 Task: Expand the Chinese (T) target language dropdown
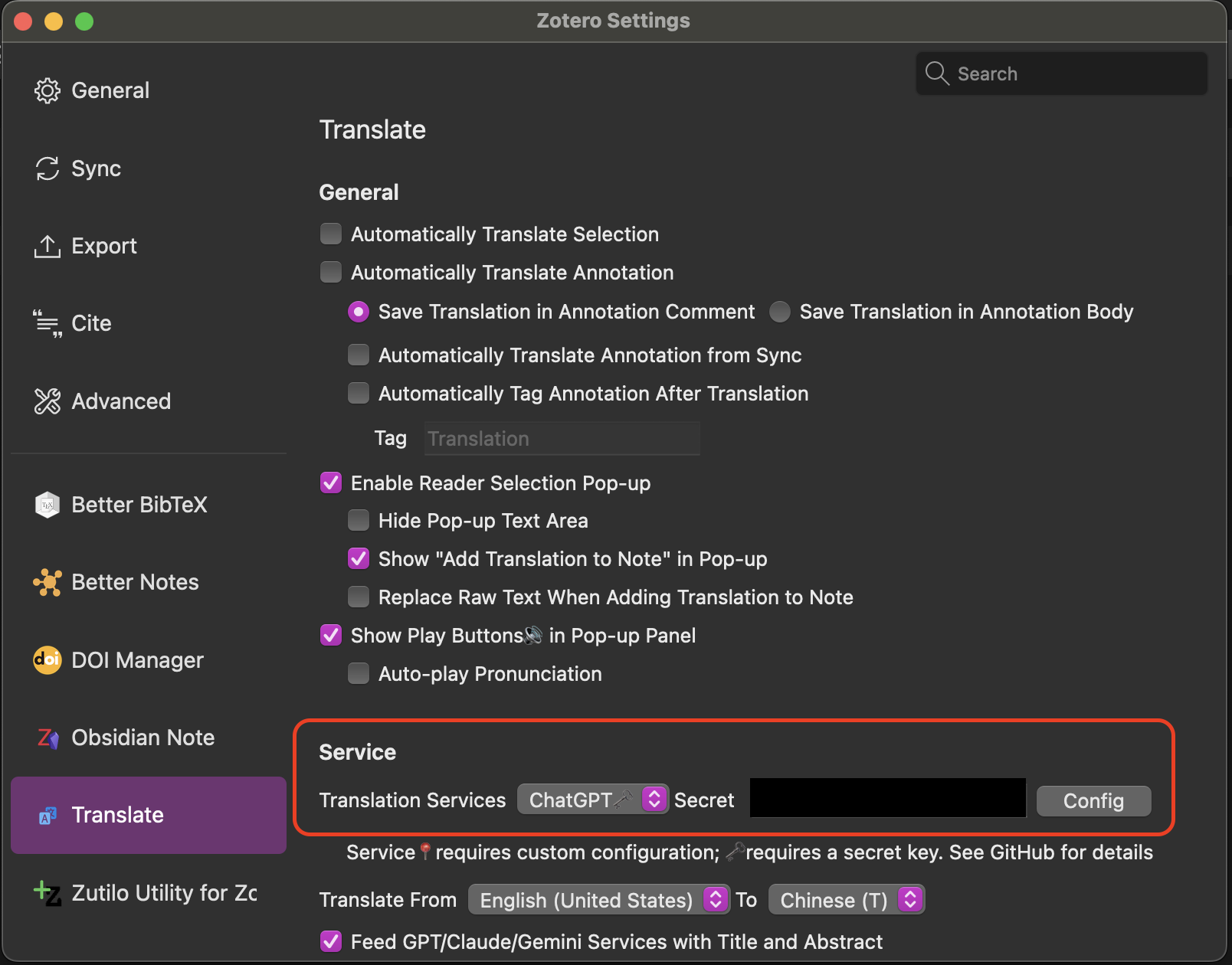point(846,900)
